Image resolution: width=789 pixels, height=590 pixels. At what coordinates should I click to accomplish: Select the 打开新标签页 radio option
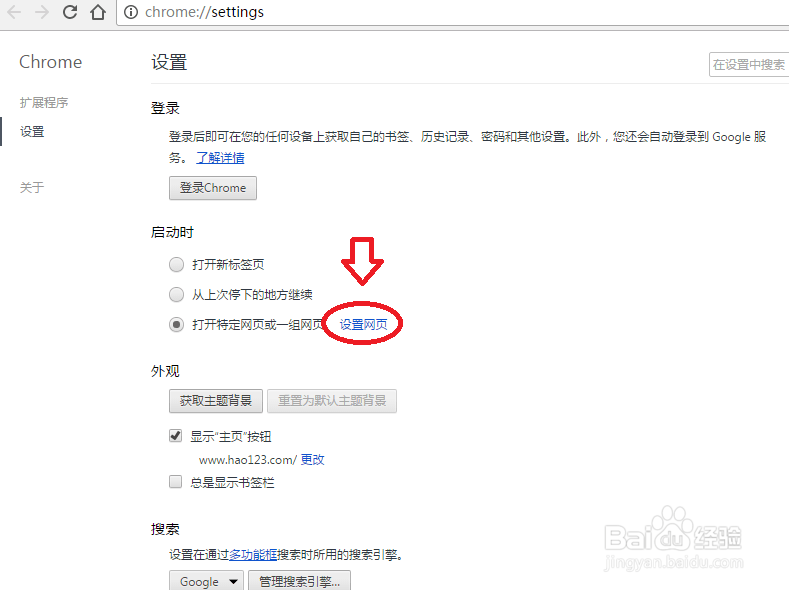click(x=176, y=265)
